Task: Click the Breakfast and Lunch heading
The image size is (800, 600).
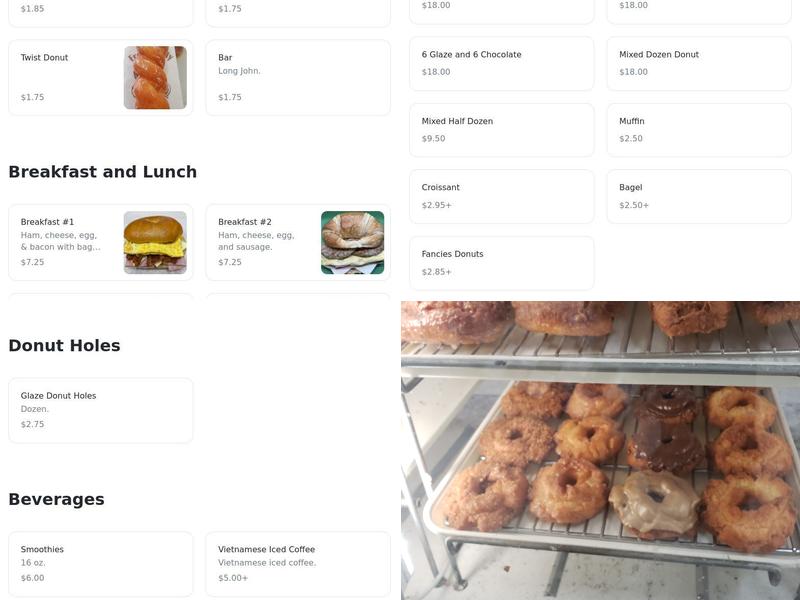Action: click(103, 172)
